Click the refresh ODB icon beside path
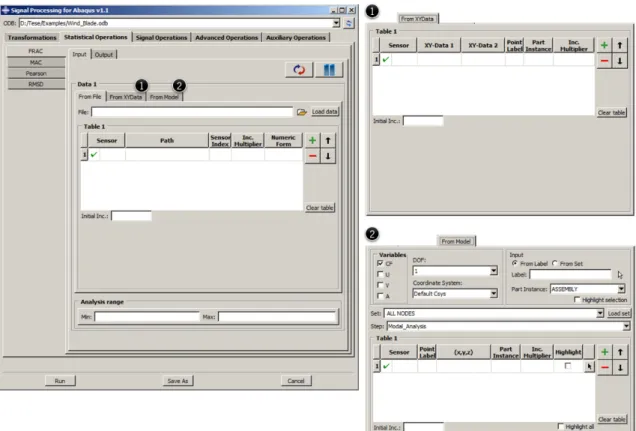This screenshot has height=431, width=636. point(348,23)
